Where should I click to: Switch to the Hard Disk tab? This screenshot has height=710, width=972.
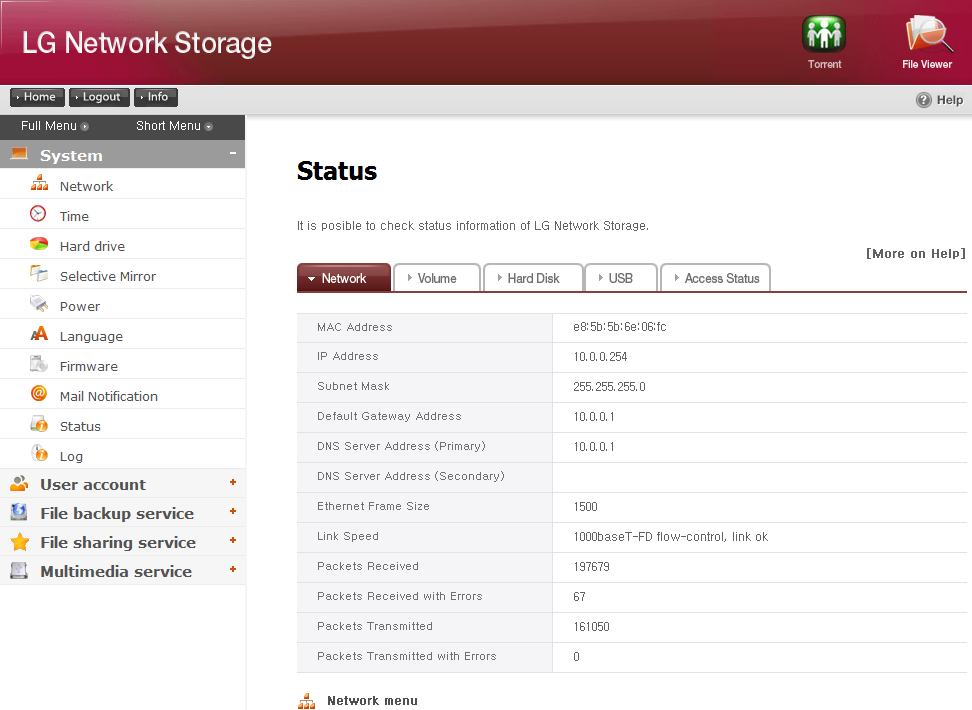(533, 278)
